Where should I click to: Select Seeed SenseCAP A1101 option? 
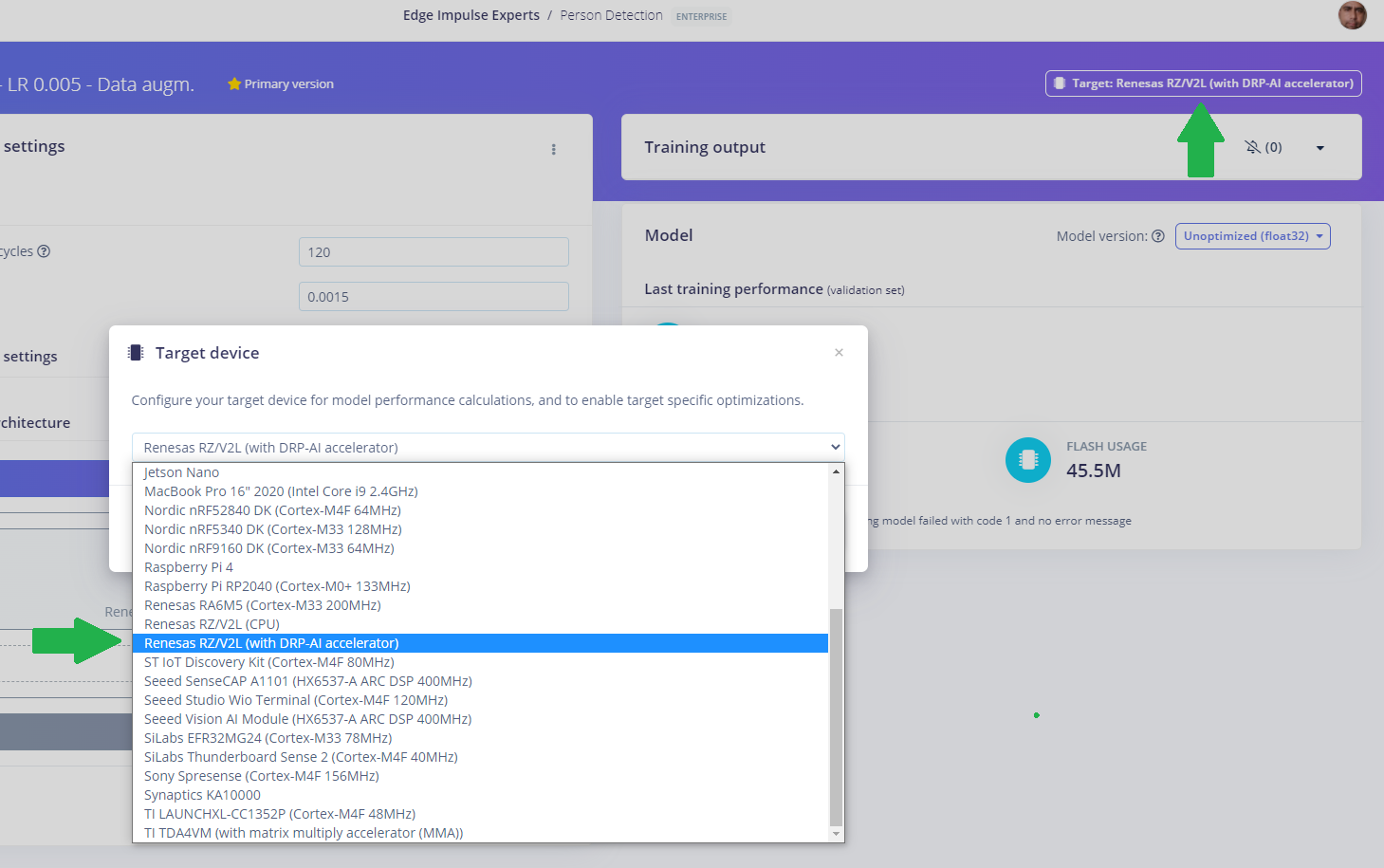[x=480, y=681]
